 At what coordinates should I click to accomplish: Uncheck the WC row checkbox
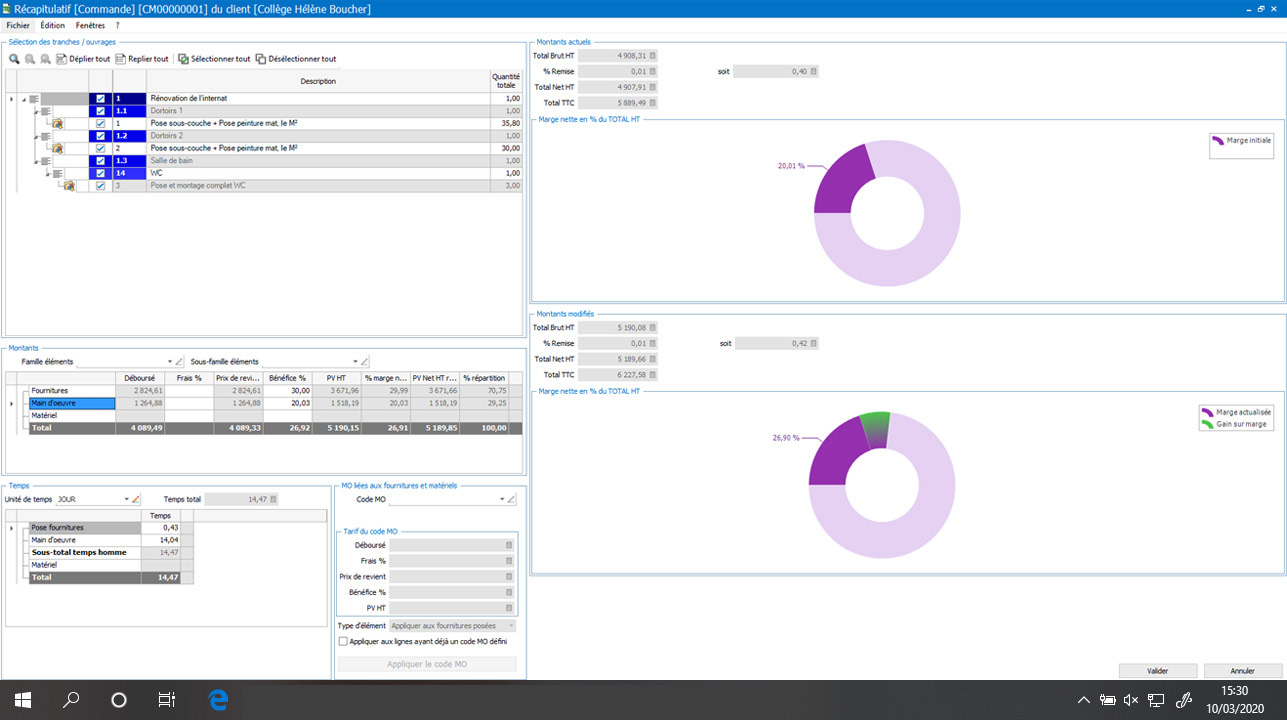(x=100, y=172)
